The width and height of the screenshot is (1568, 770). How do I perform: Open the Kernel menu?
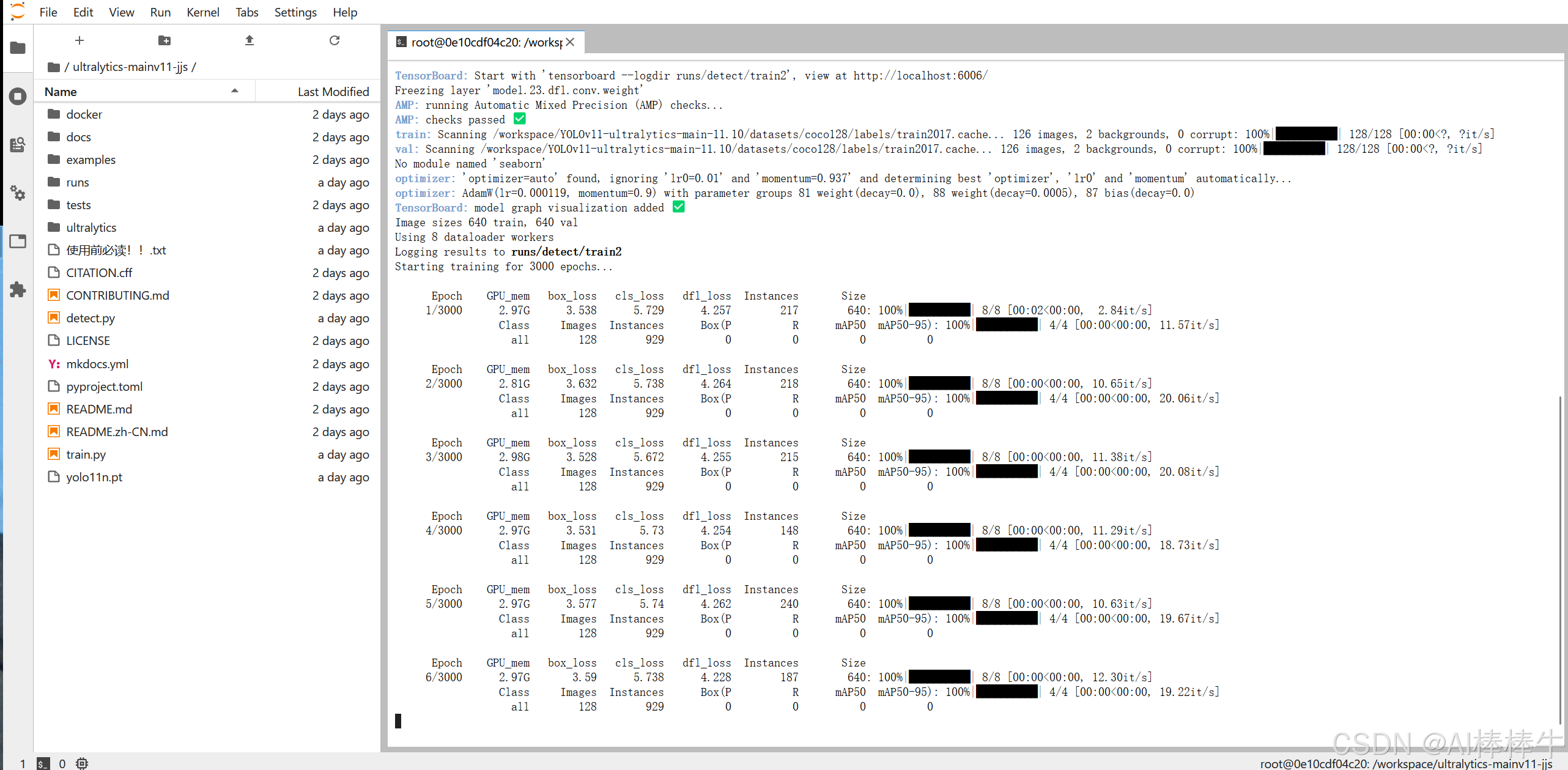202,12
